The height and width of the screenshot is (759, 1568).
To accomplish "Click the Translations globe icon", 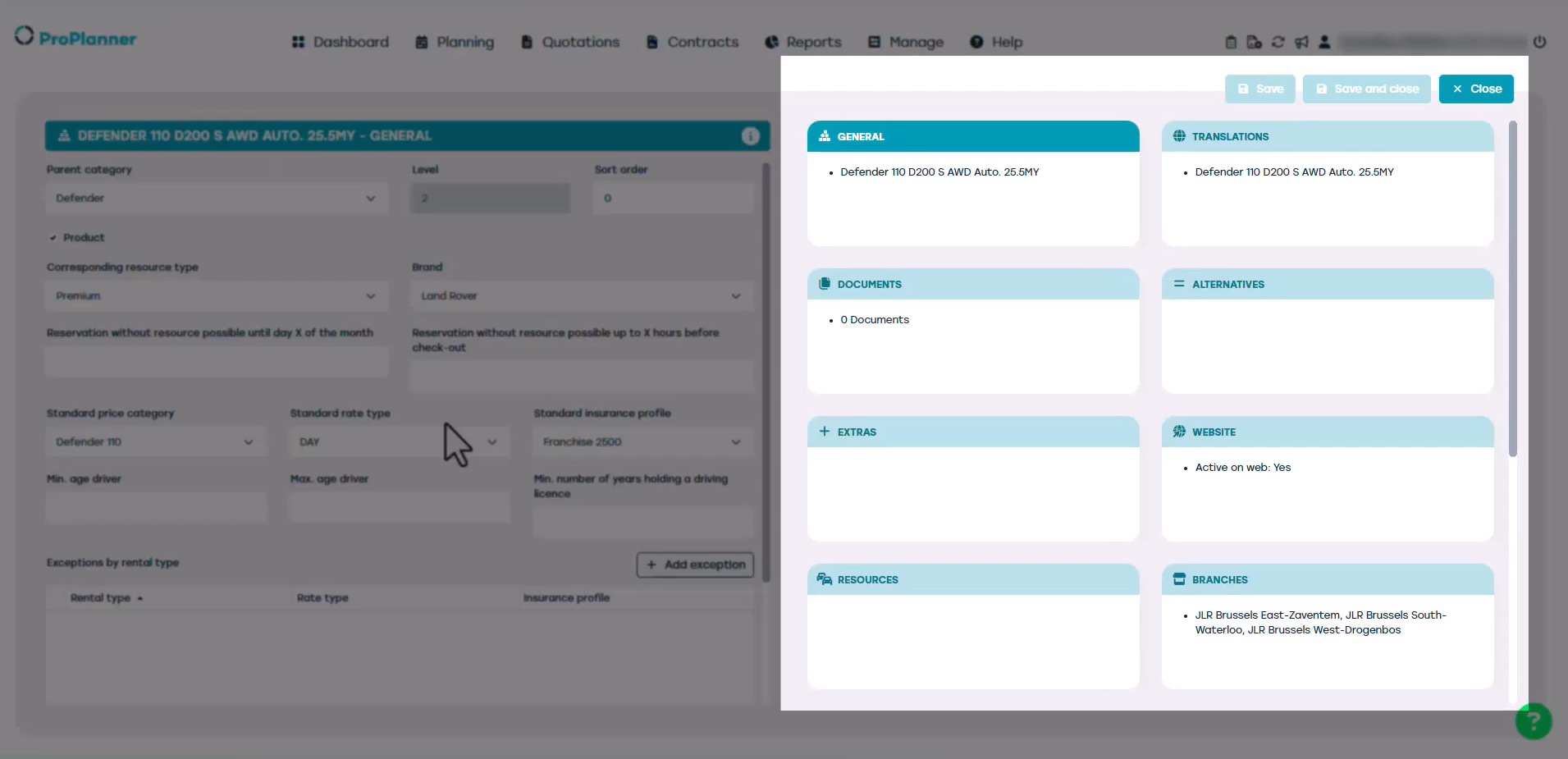I will pos(1179,136).
